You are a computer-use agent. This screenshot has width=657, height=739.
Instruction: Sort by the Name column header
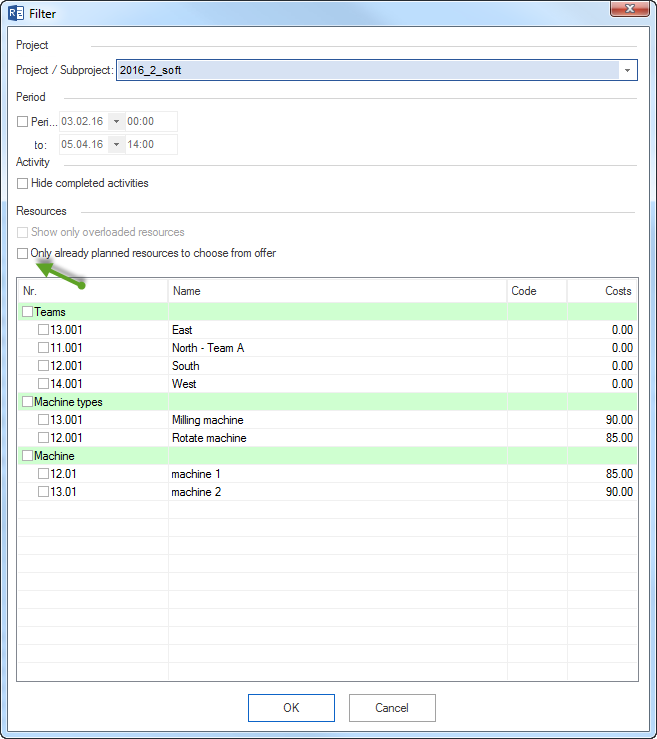pyautogui.click(x=337, y=291)
